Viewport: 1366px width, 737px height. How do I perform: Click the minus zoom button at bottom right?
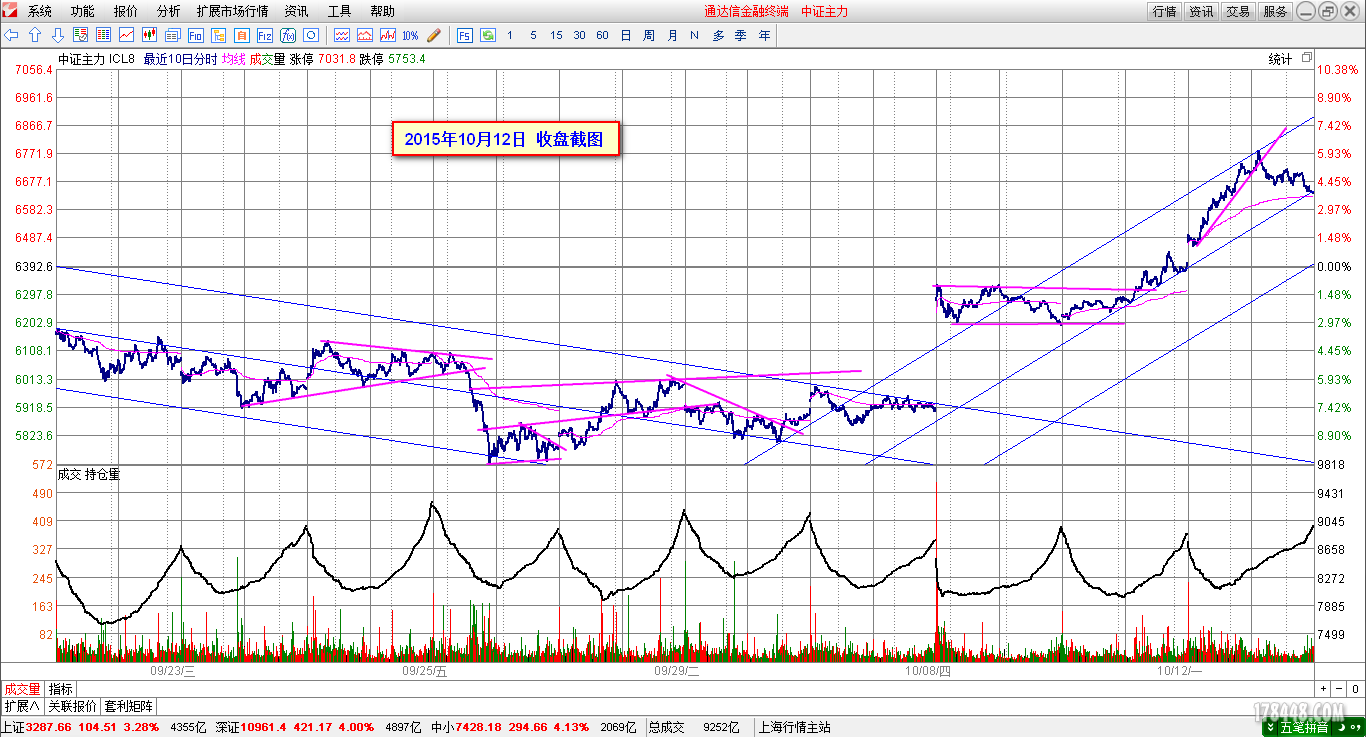click(x=1339, y=689)
